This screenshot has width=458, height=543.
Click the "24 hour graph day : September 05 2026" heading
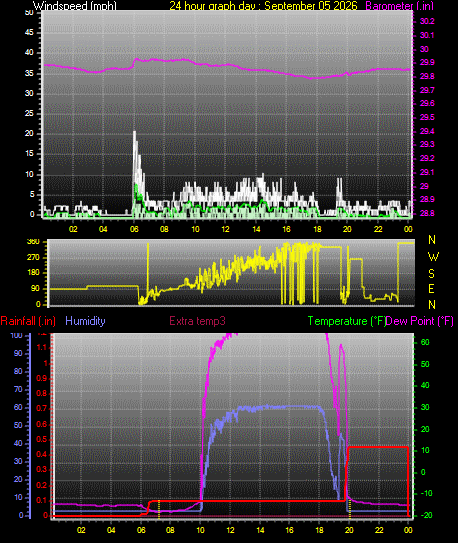pyautogui.click(x=263, y=6)
